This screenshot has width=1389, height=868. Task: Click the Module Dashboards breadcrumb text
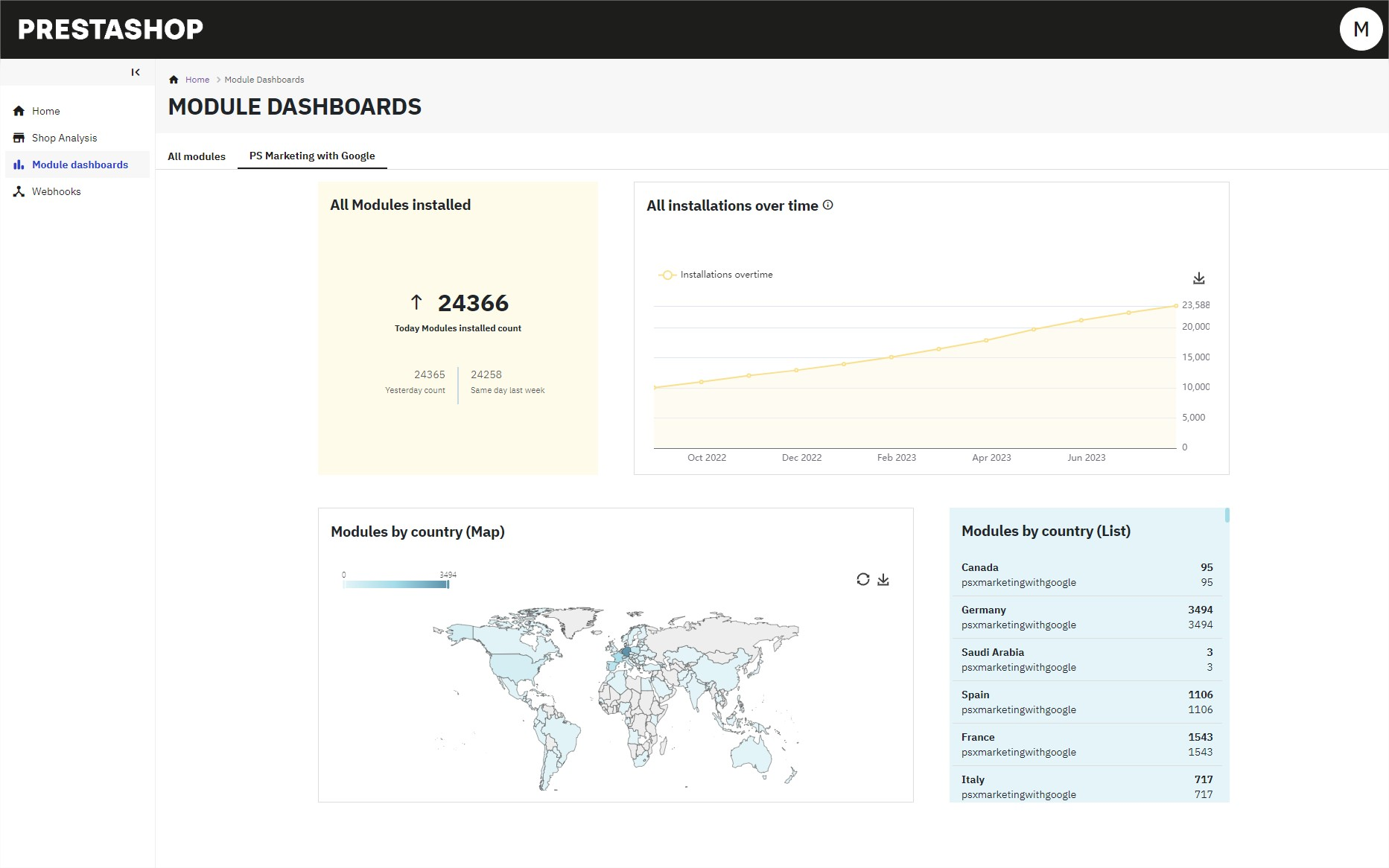pyautogui.click(x=264, y=80)
